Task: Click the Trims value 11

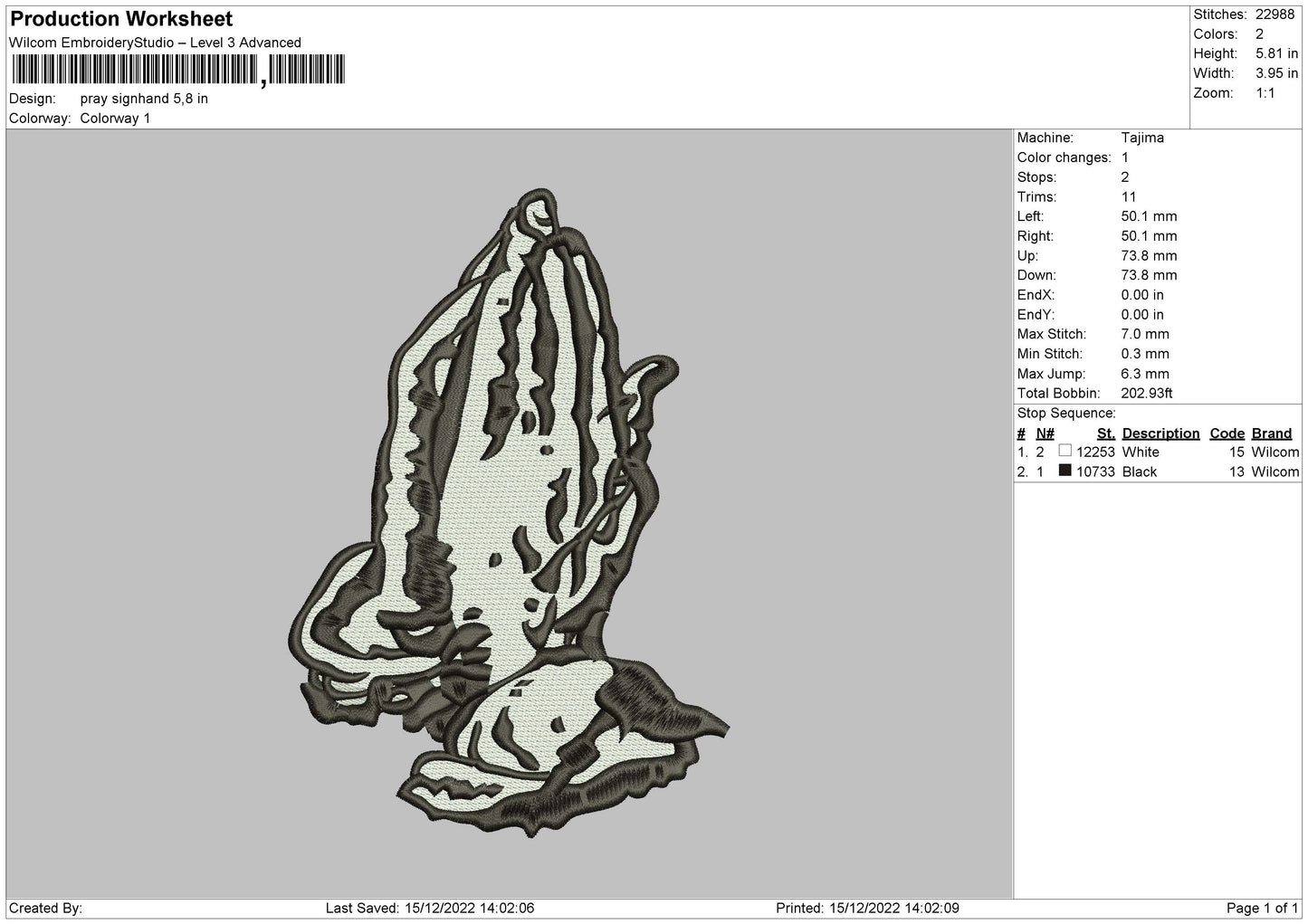Action: coord(1129,197)
